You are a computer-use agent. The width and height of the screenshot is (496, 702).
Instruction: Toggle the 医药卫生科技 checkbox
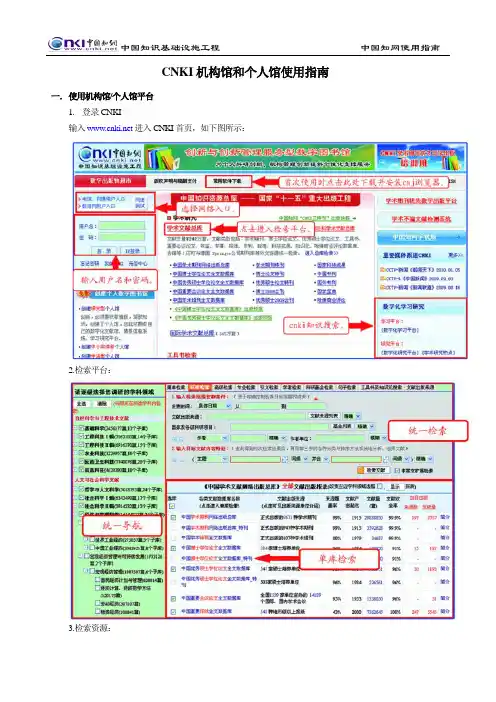coord(81,462)
